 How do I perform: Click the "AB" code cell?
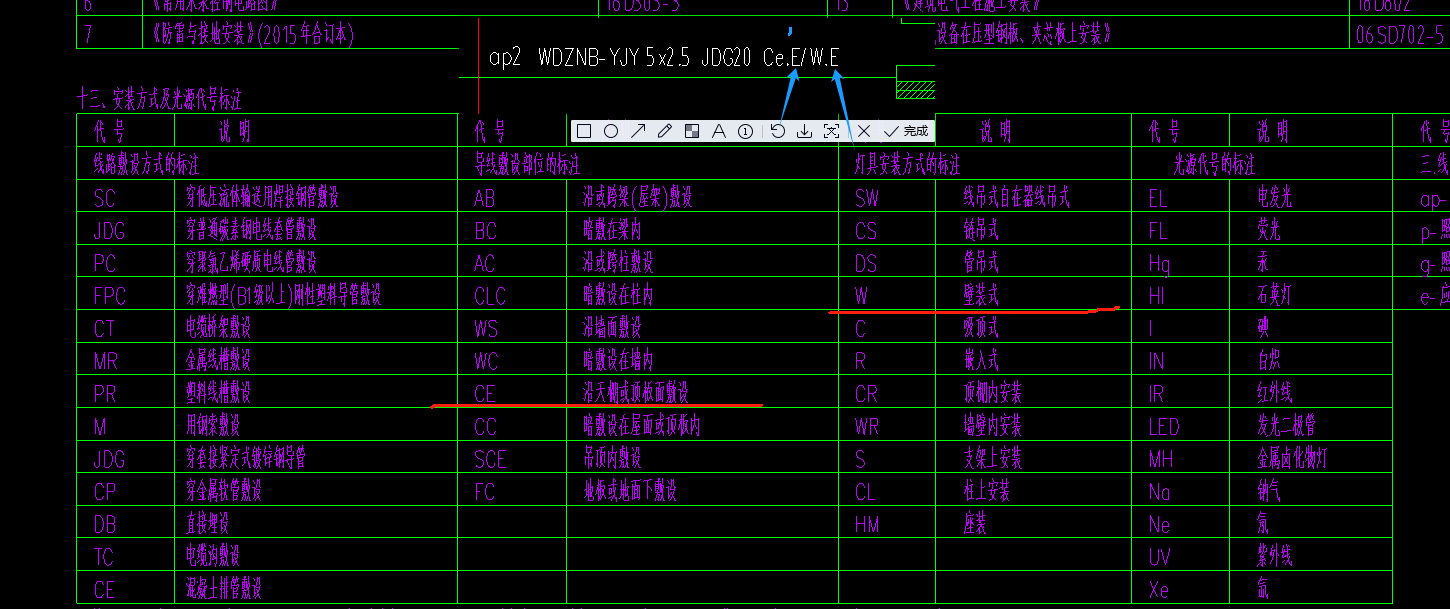[484, 198]
